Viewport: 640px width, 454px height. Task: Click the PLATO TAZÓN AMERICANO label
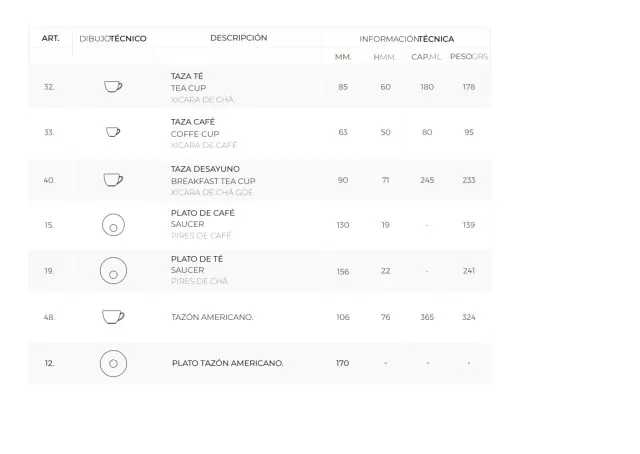[228, 363]
